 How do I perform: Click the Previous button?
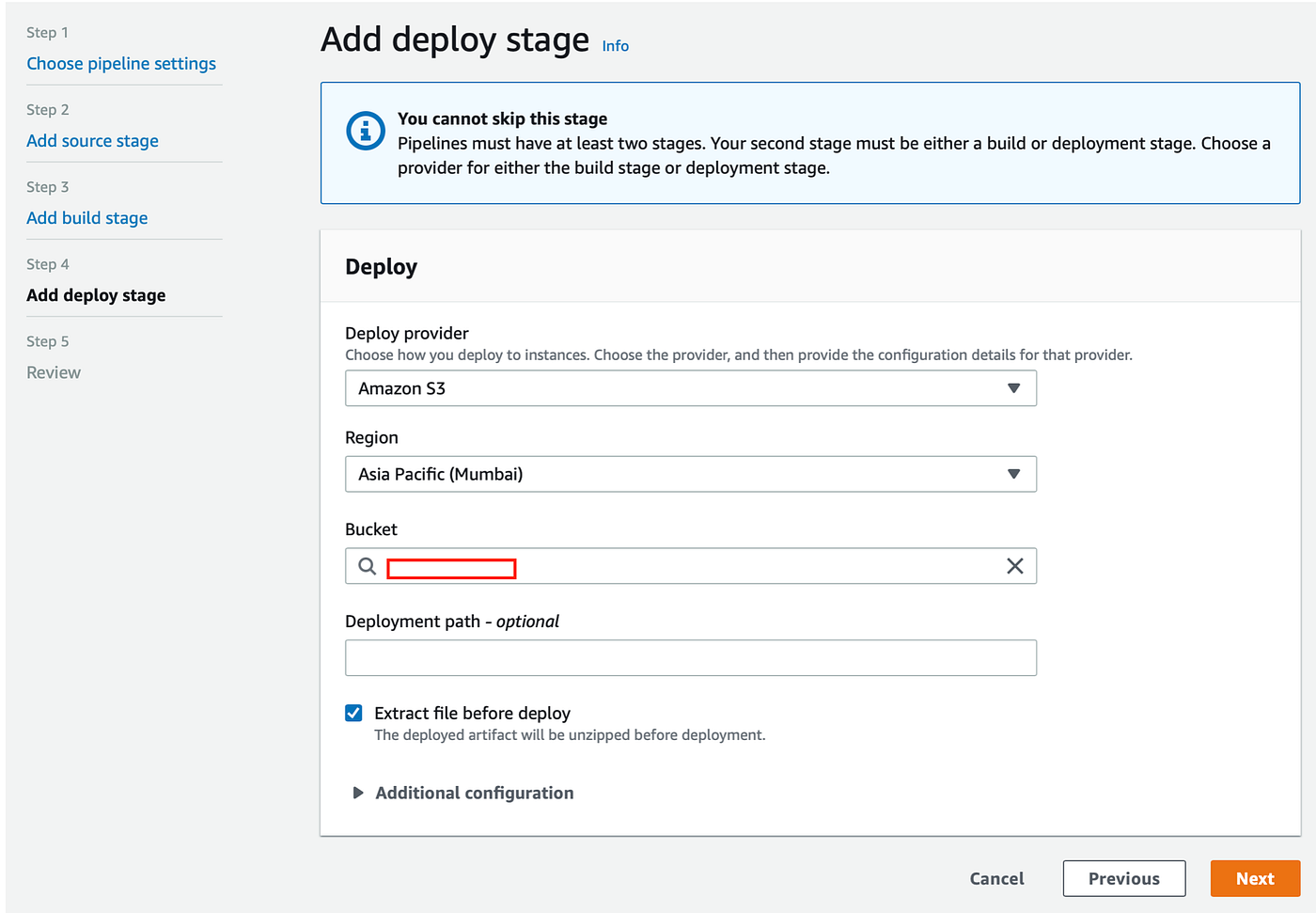coord(1123,877)
